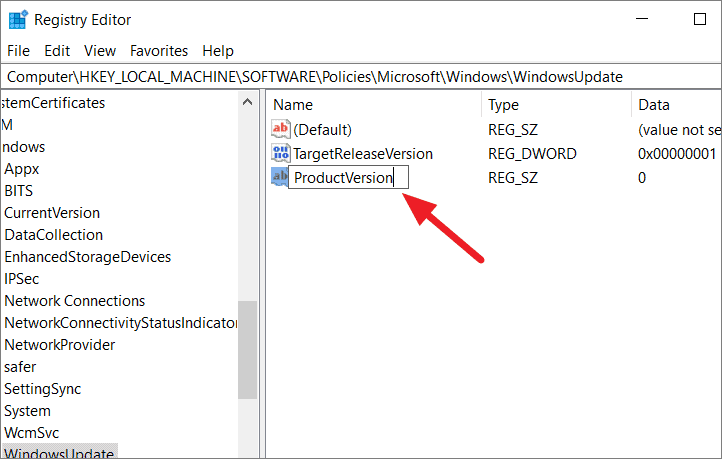Click the ProductVersion data value 0
722x459 pixels.
642,178
